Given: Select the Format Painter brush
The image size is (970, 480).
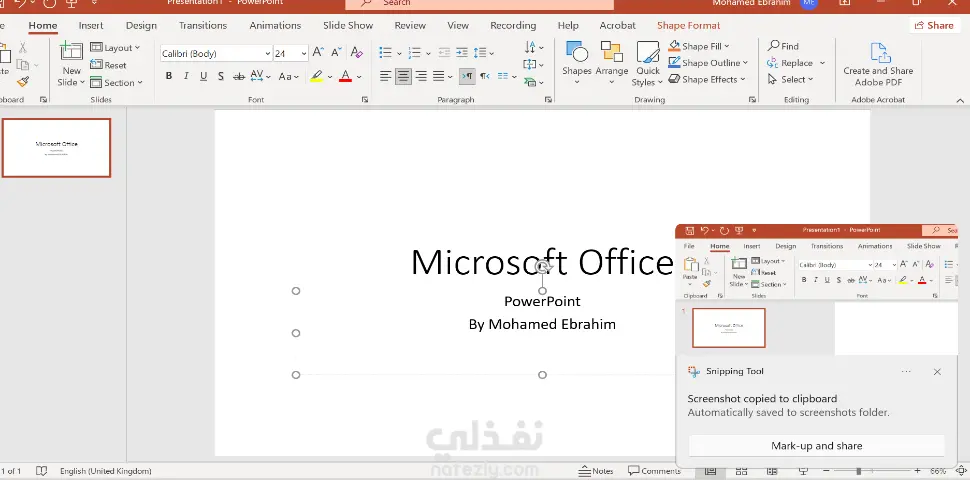Looking at the screenshot, I should pyautogui.click(x=23, y=82).
